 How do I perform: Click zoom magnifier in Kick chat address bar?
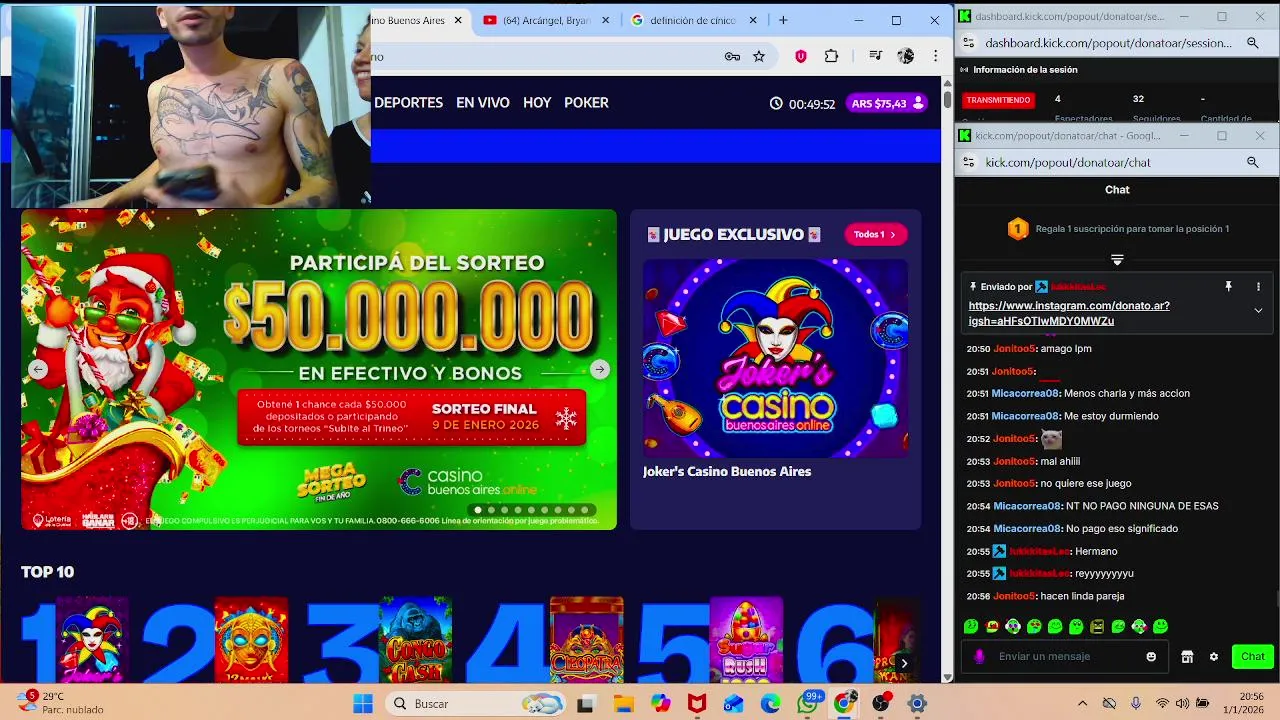(1252, 162)
